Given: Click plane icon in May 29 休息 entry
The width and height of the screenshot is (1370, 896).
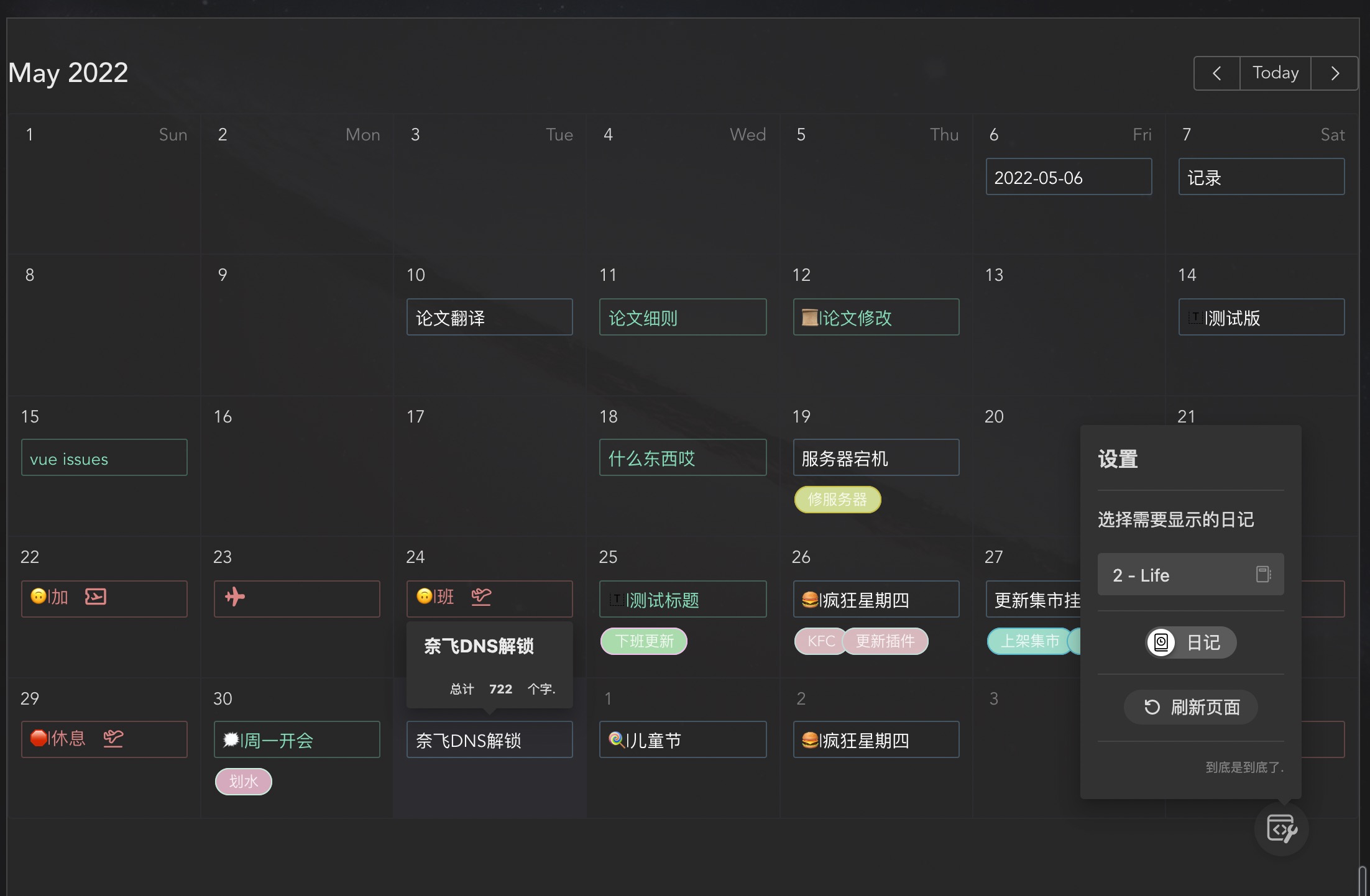Looking at the screenshot, I should (x=113, y=739).
